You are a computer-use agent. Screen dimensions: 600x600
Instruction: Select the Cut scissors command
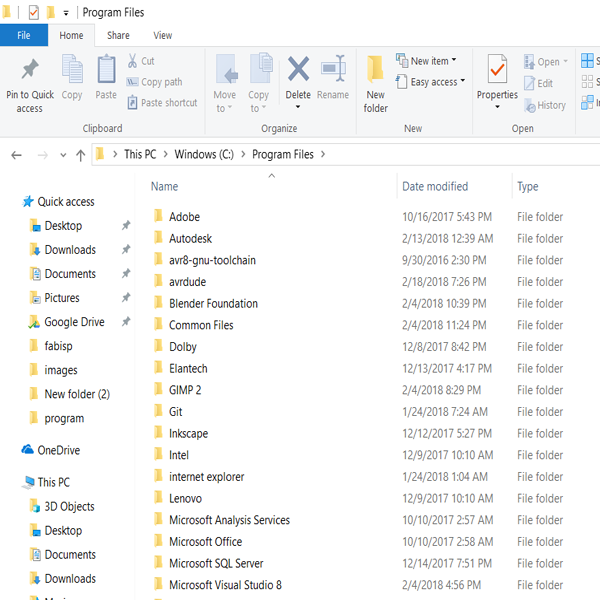pos(141,61)
